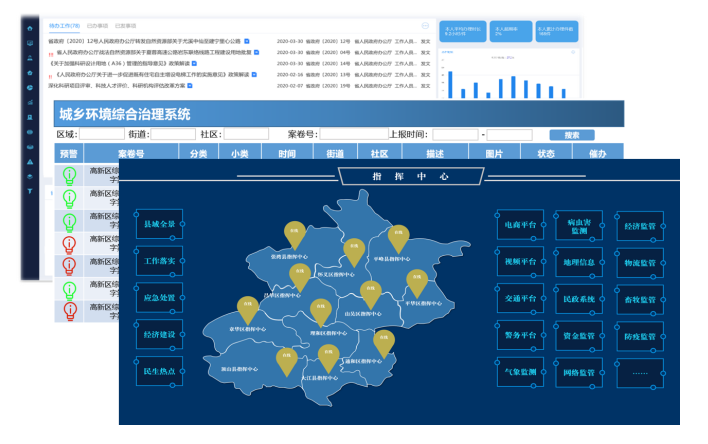Click the 搜索 search button

pos(572,135)
